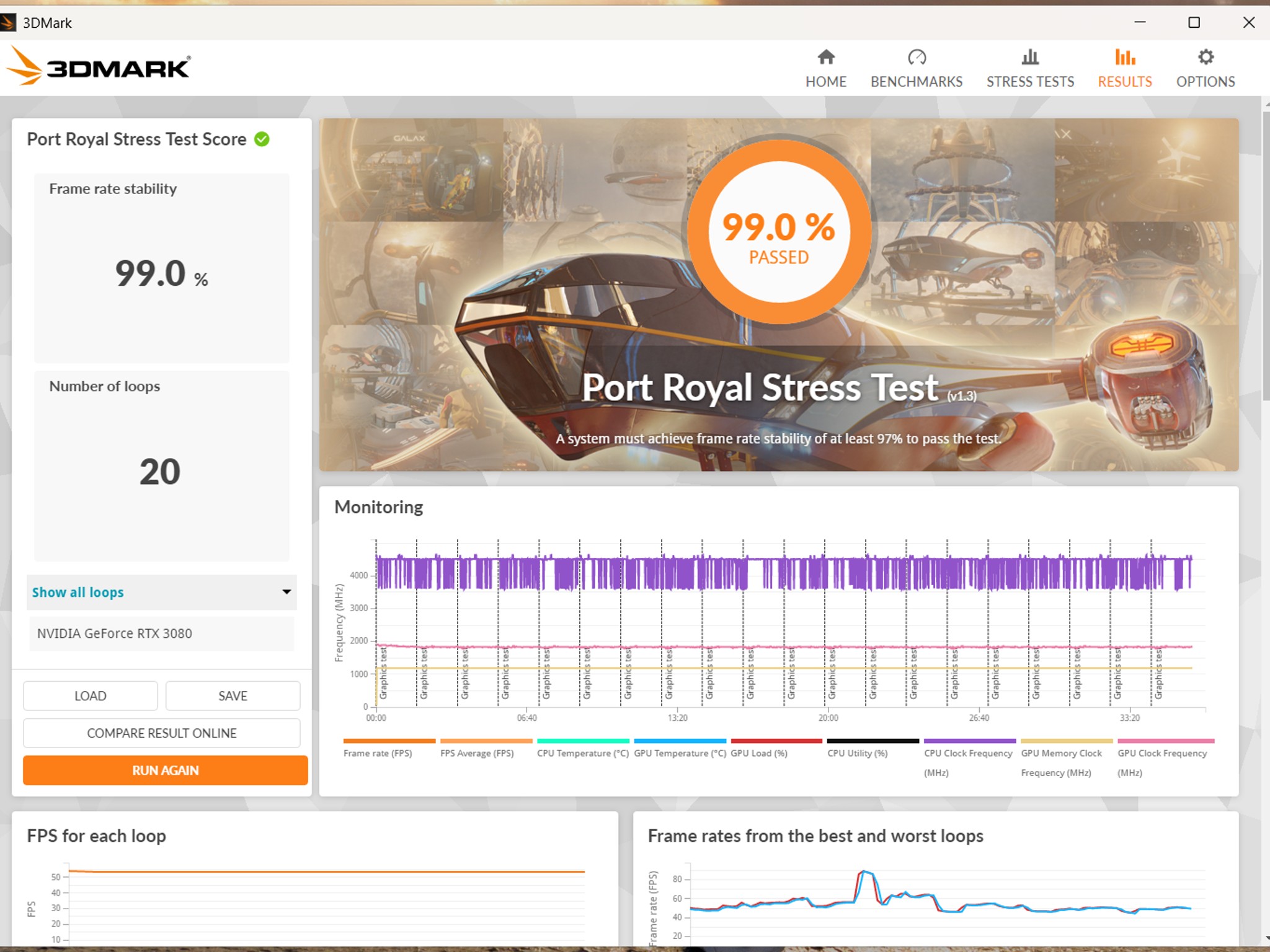1270x952 pixels.
Task: Switch to the STRESS TESTS label
Action: (1030, 82)
